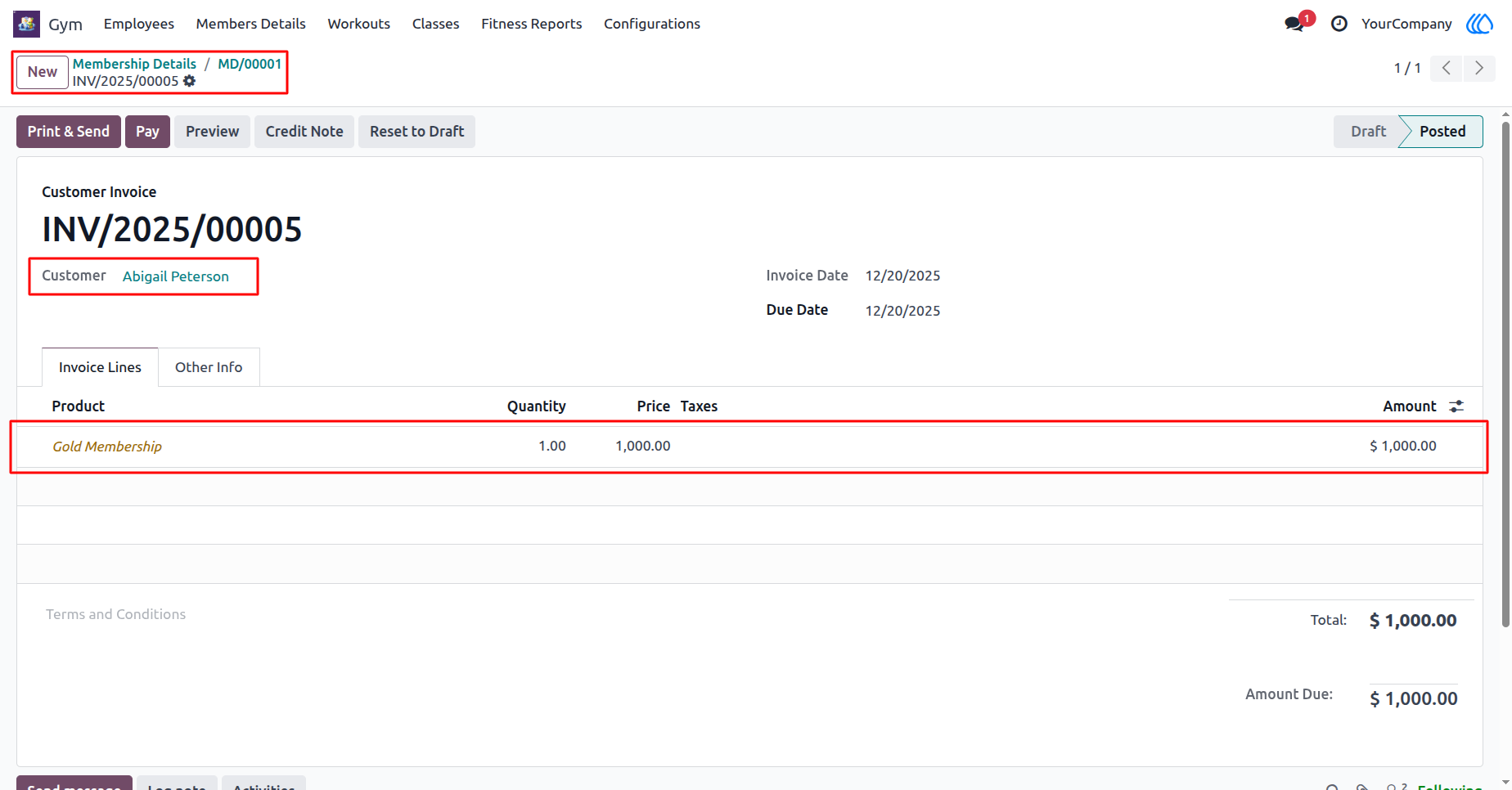Open customer Abigail Peterson link
This screenshot has height=790, width=1512.
point(176,276)
